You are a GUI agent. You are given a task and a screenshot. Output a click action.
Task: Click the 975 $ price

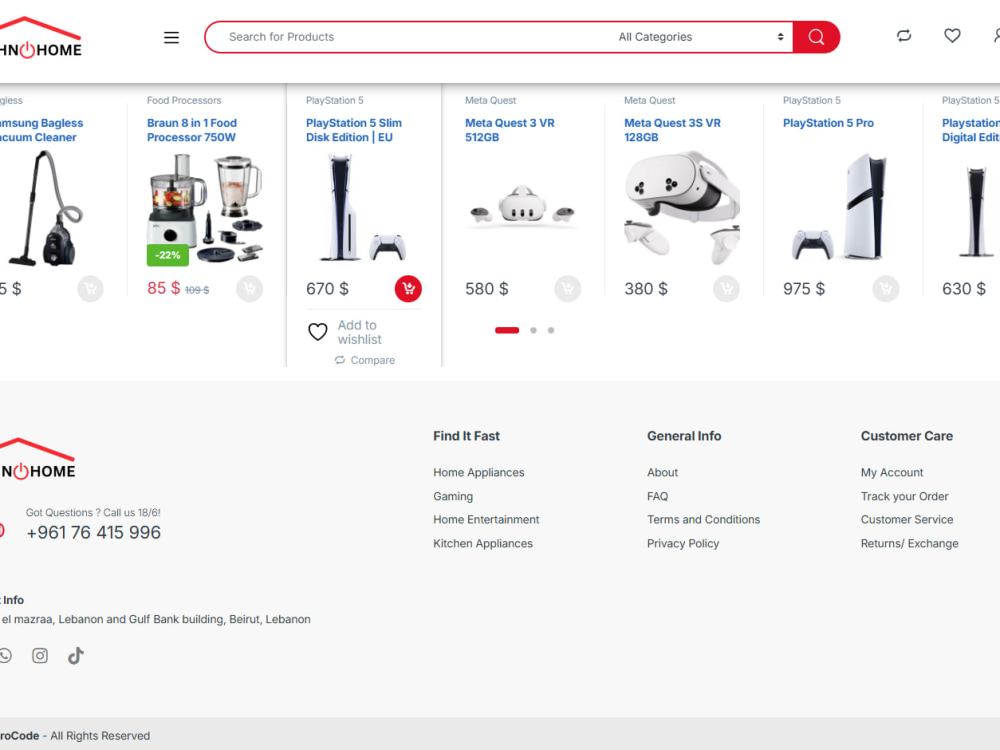click(804, 289)
